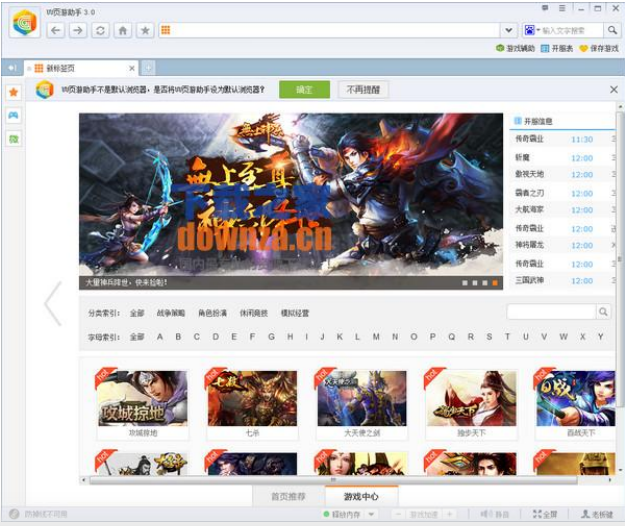Open the home page via house icon

(123, 30)
